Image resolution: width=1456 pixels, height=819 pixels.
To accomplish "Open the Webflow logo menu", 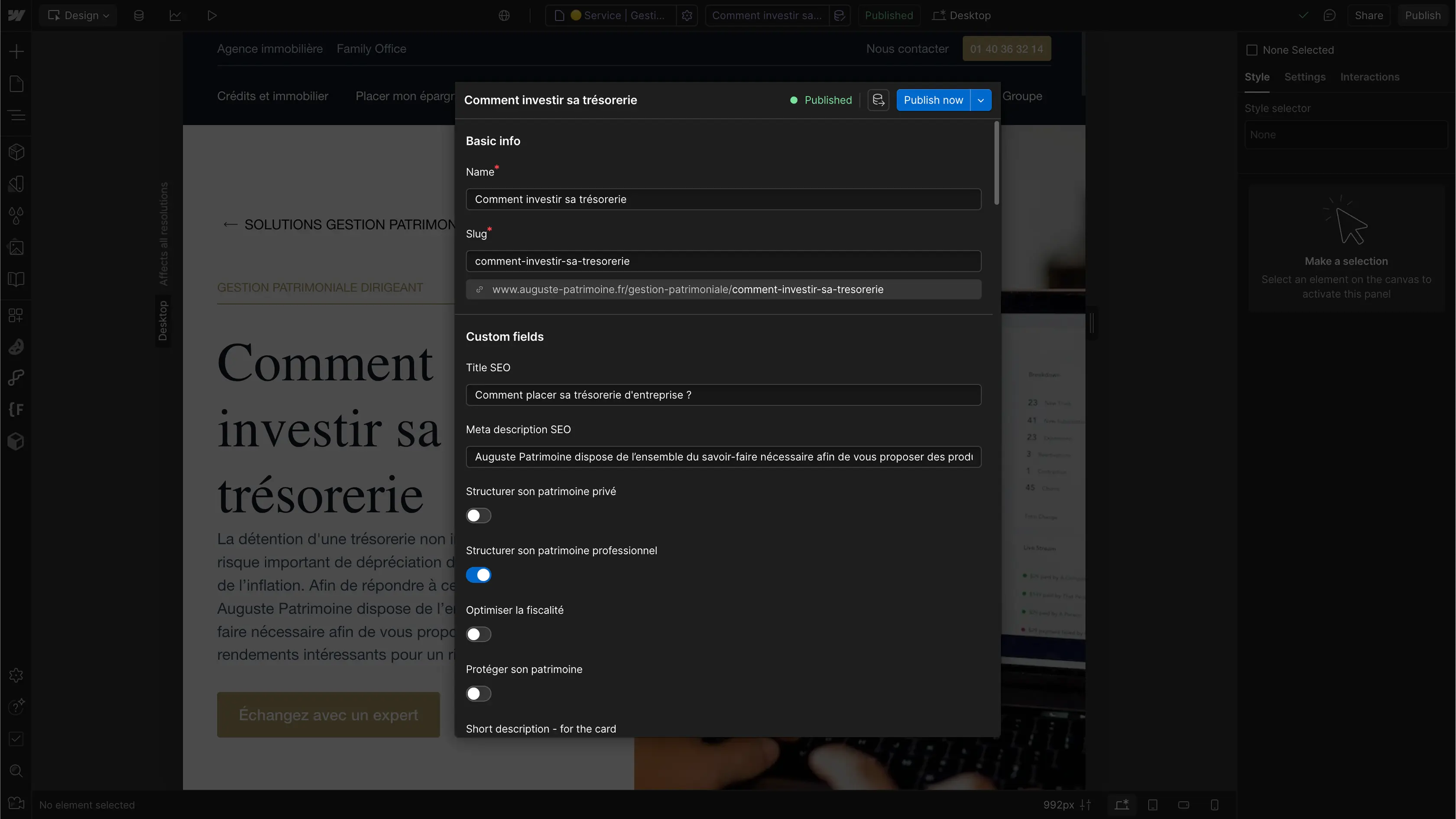I will 16,15.
